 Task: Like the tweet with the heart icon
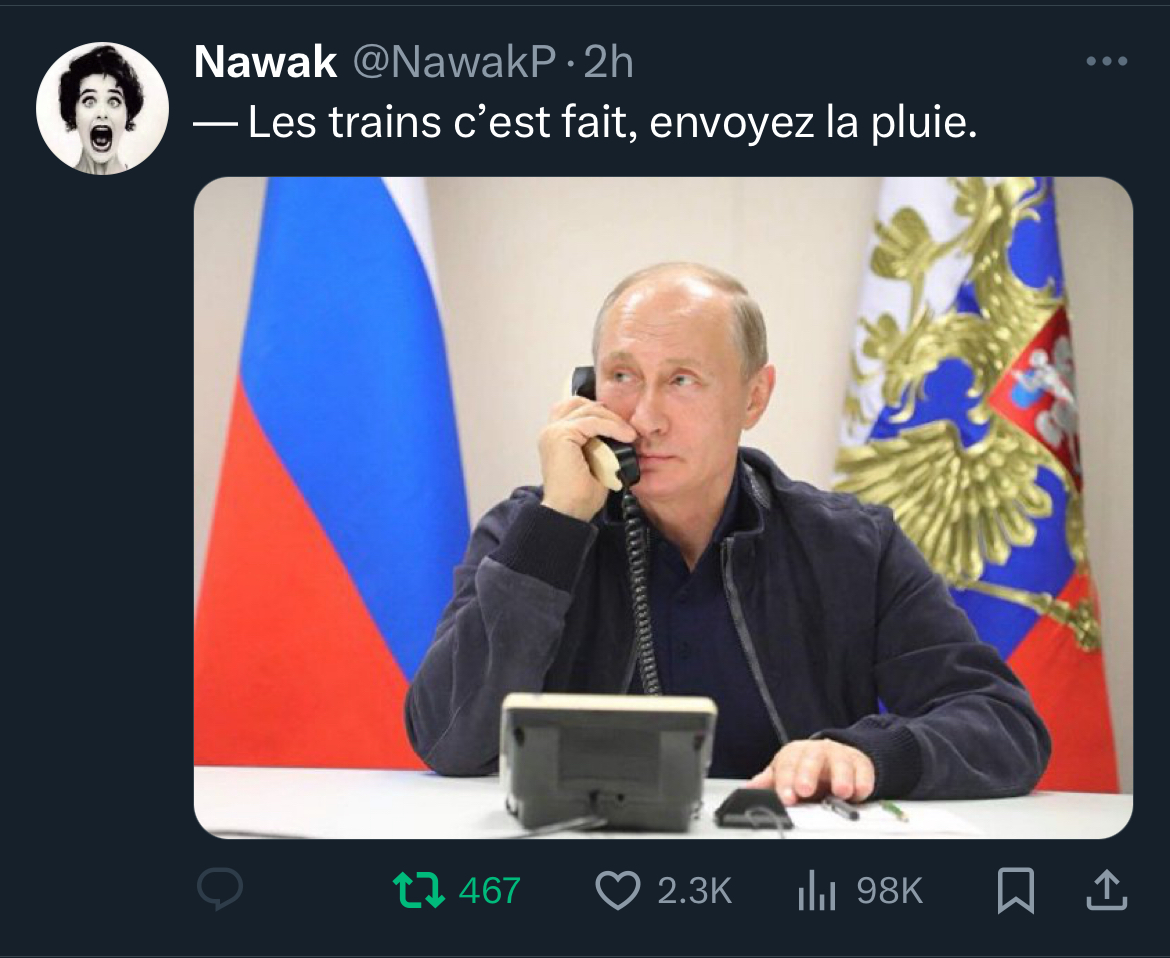tap(618, 890)
